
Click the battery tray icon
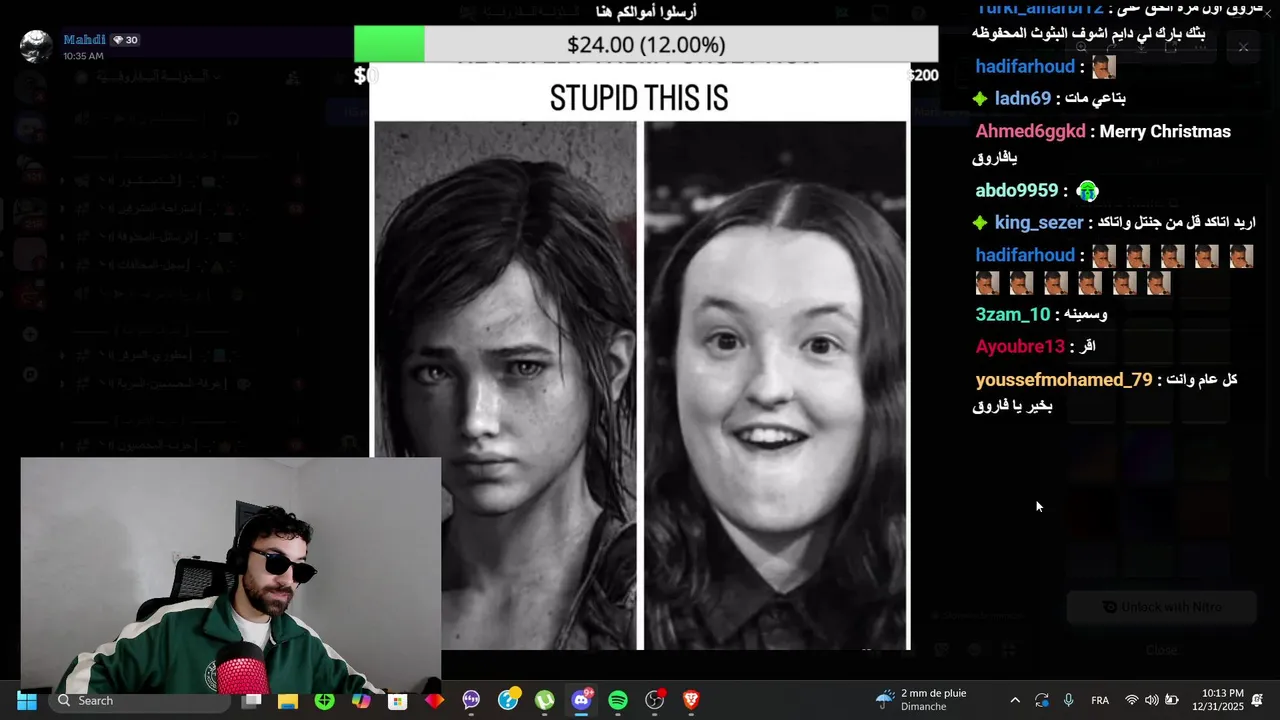1172,701
